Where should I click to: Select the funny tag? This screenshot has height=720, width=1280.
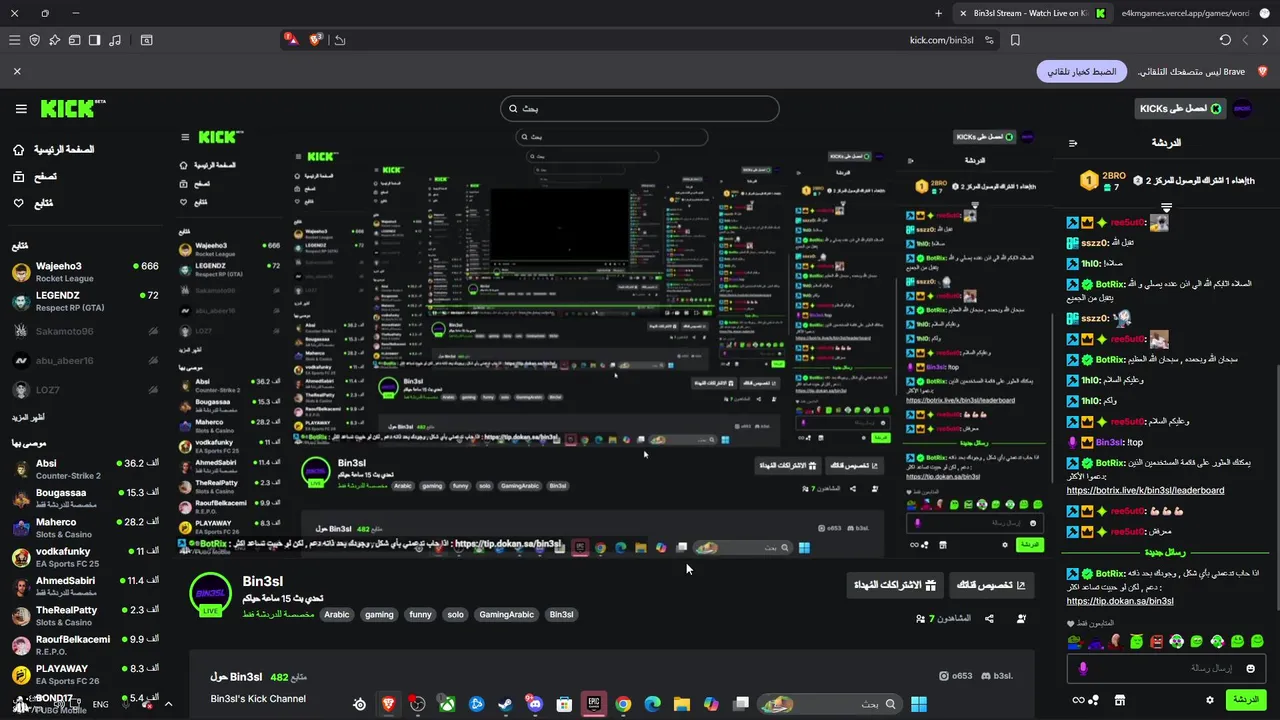coord(420,614)
